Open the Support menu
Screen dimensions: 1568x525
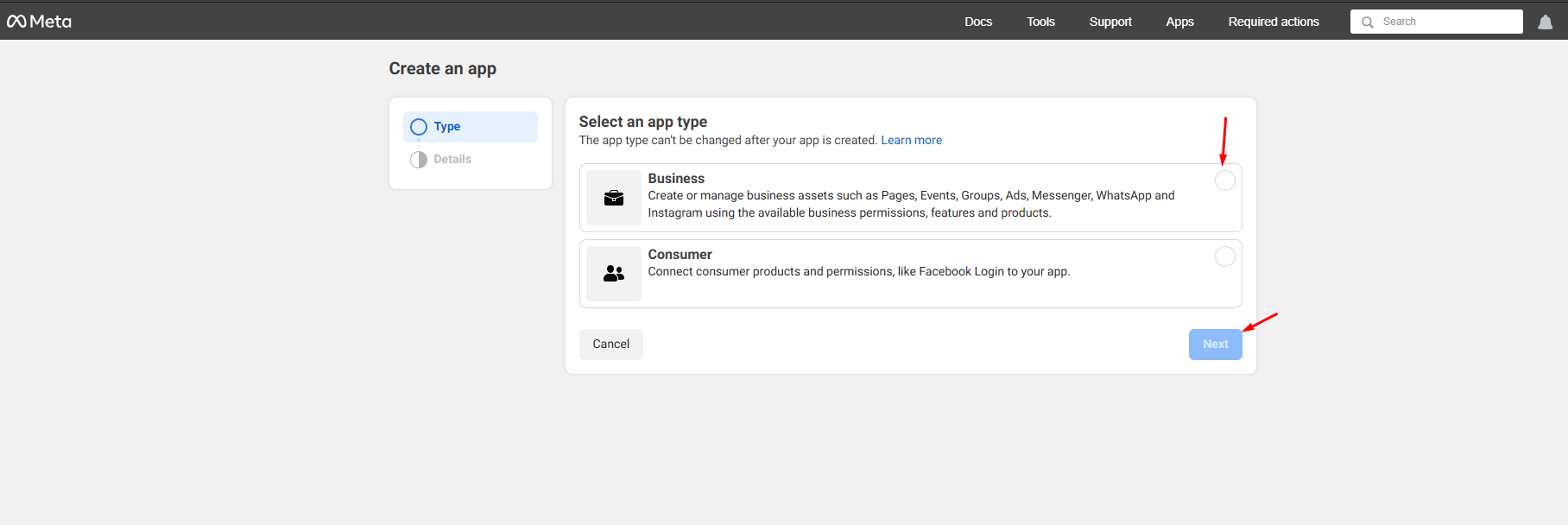[1110, 22]
